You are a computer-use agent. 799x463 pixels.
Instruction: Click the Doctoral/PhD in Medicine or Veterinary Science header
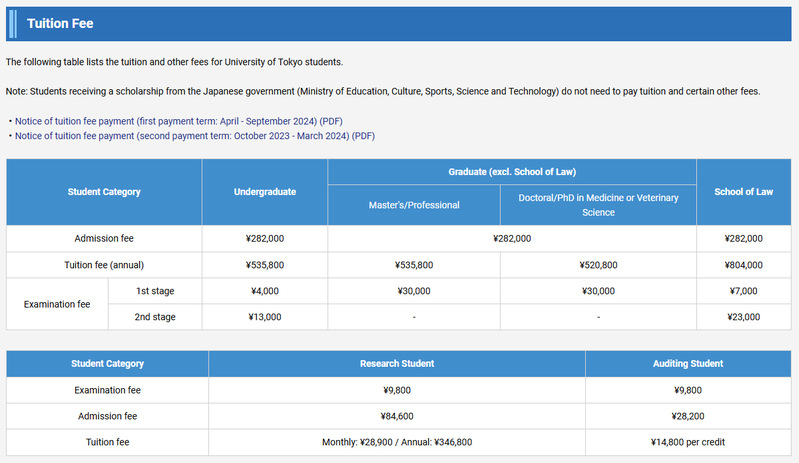tap(598, 205)
